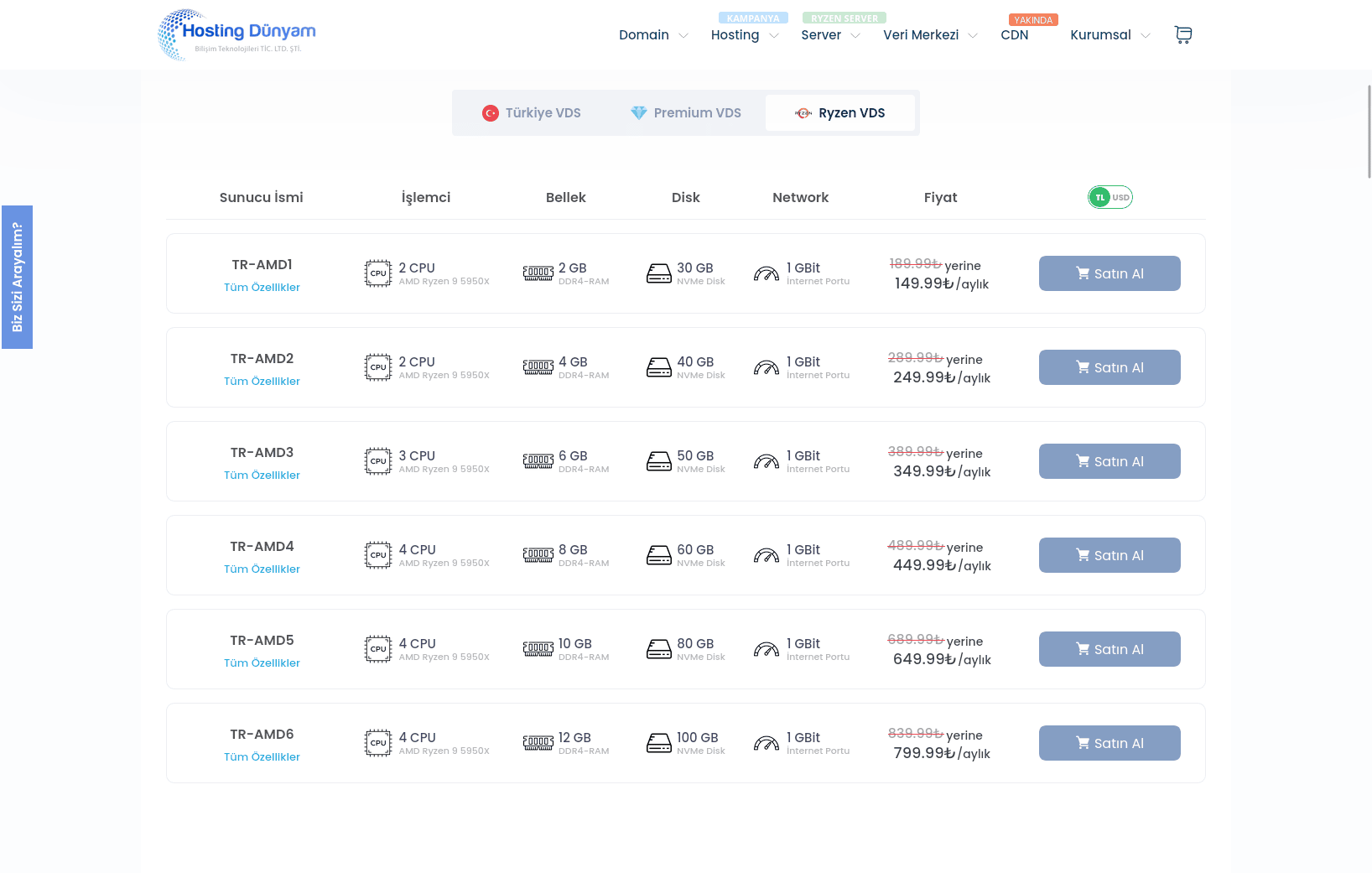Click the Turkish flag icon on Türkiye VDS
1372x873 pixels.
pos(491,113)
